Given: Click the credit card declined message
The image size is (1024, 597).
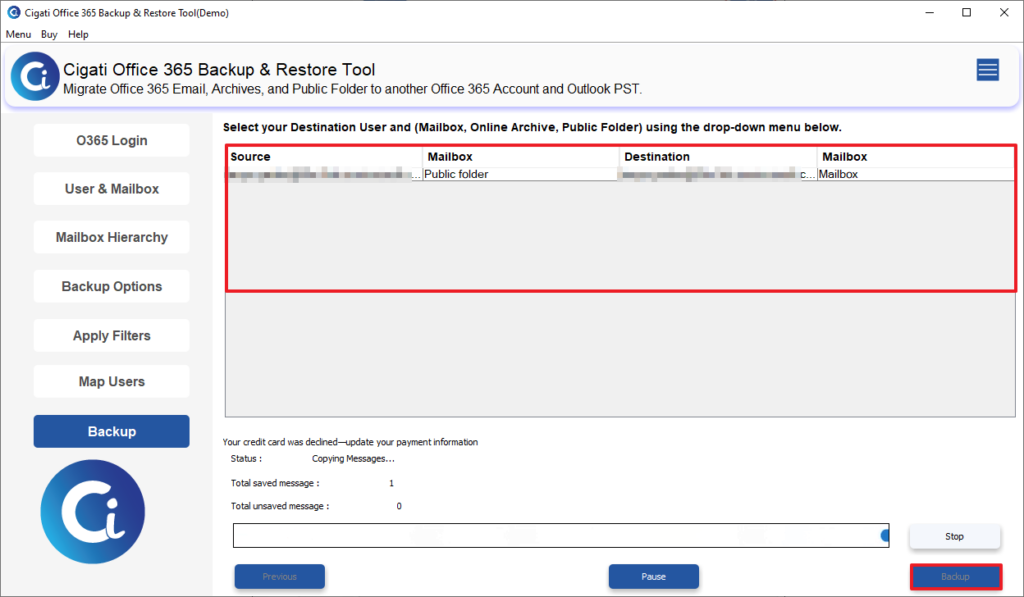Looking at the screenshot, I should coord(350,442).
